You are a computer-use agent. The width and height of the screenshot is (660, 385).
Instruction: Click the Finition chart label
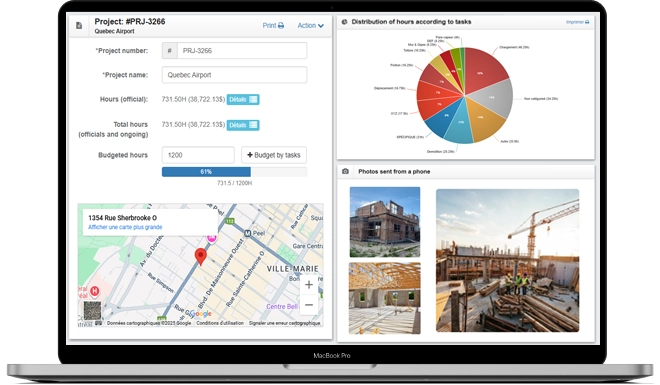pos(402,65)
